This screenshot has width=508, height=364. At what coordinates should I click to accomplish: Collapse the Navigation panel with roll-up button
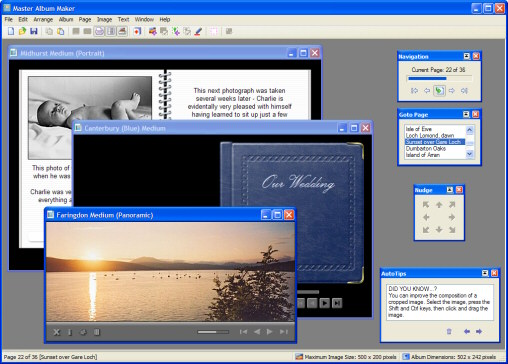point(467,56)
